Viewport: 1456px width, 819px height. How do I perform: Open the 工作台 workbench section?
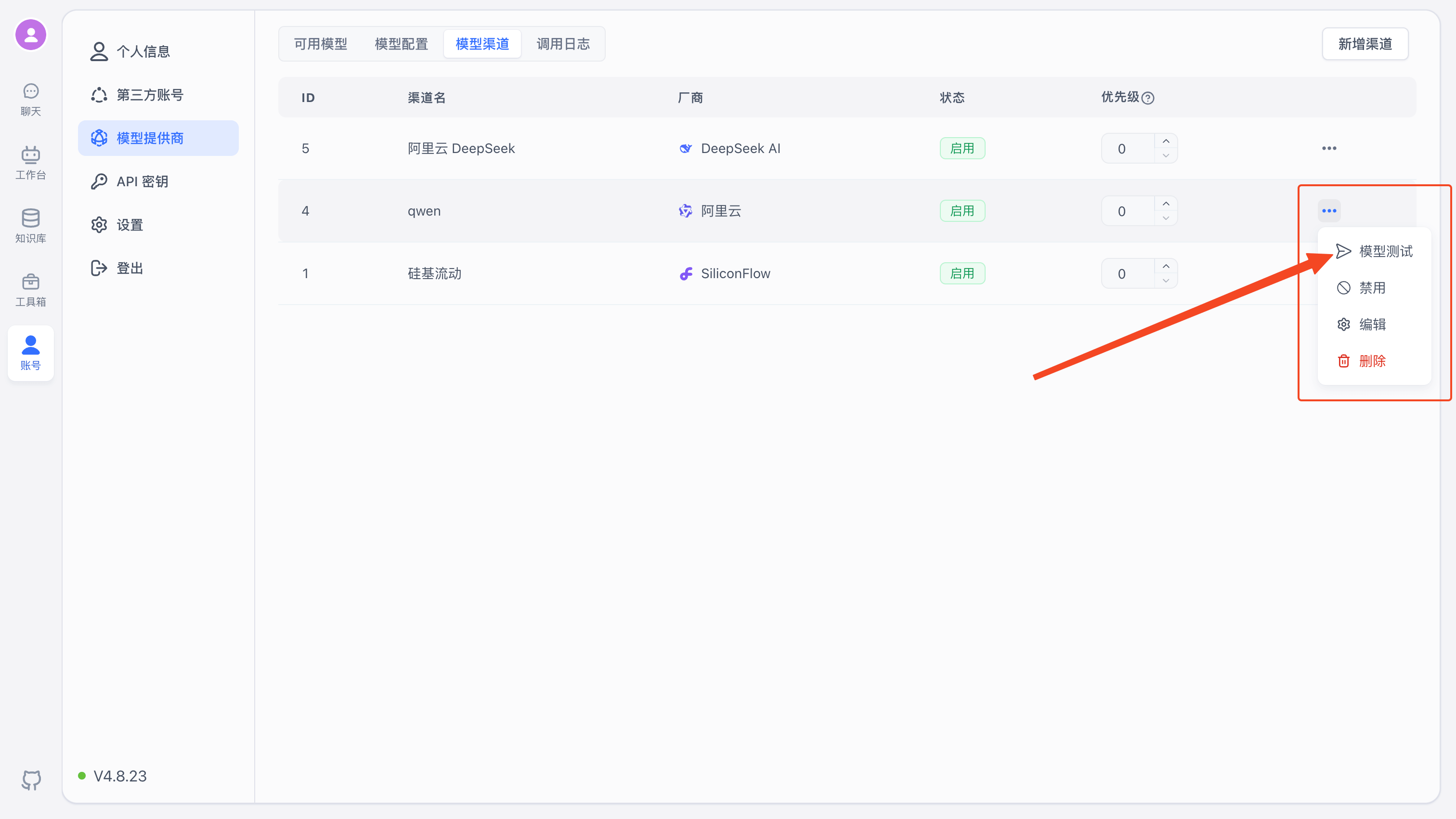(30, 162)
